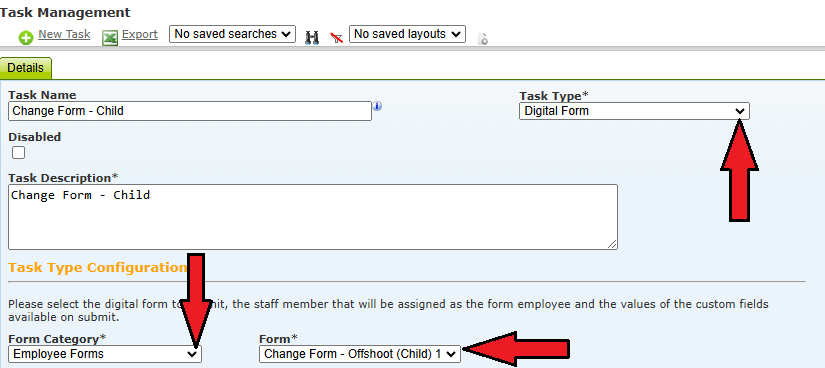This screenshot has width=825, height=368.
Task: Click the Task Type Configuration section heading
Action: (97, 267)
